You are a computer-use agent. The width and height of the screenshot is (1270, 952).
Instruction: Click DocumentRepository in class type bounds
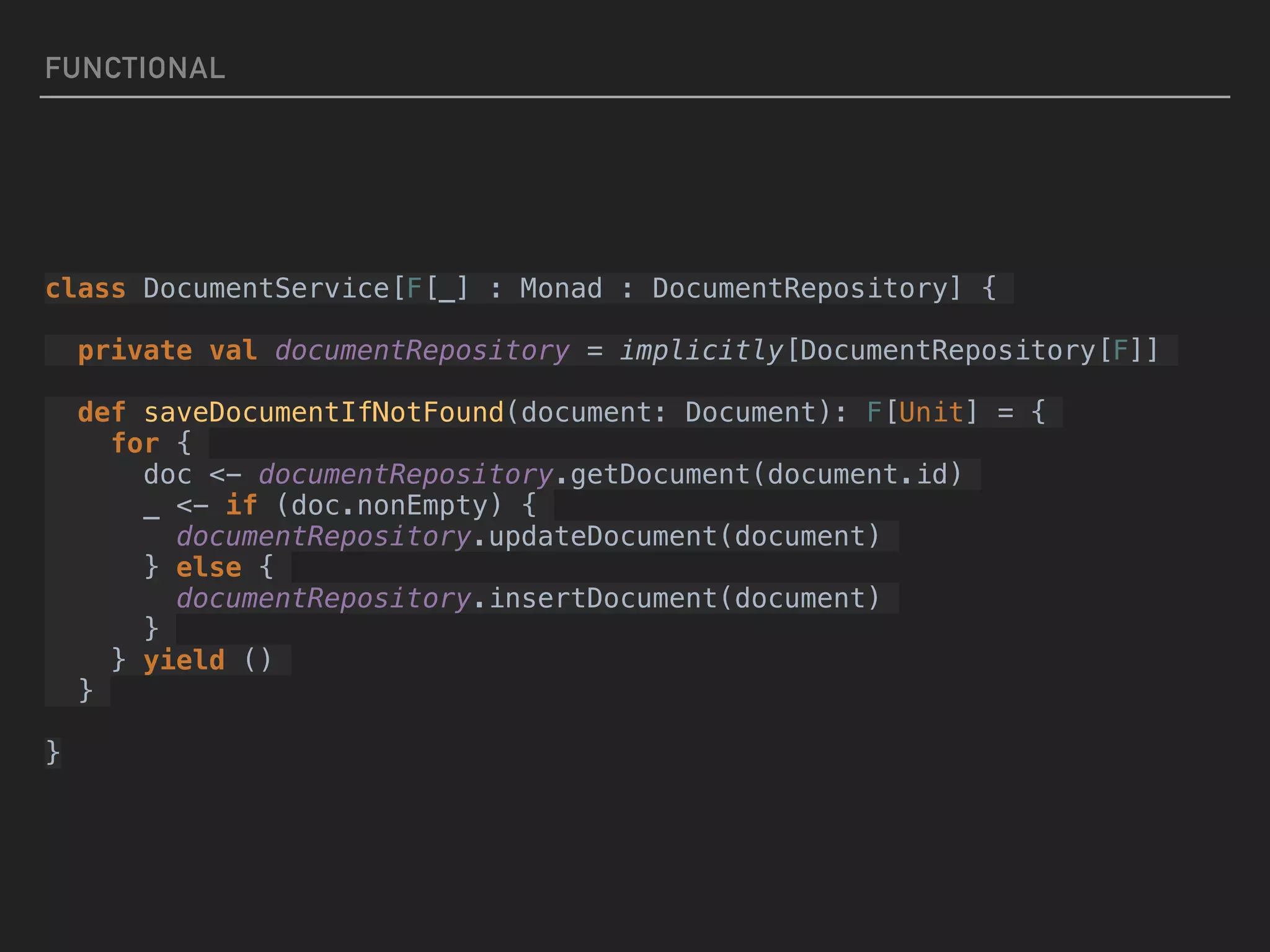pyautogui.click(x=801, y=289)
